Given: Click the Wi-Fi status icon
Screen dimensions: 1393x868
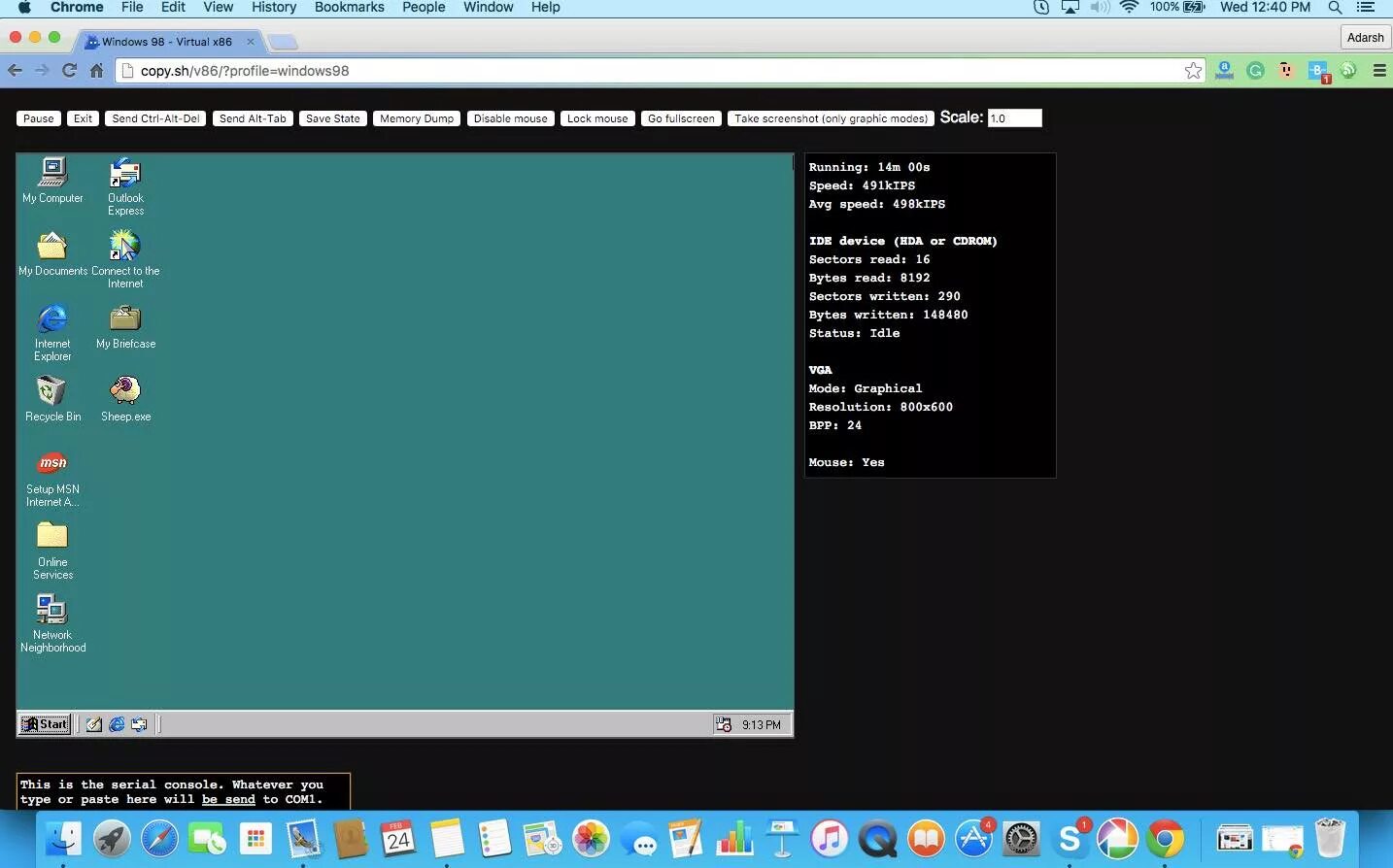Looking at the screenshot, I should 1128,7.
